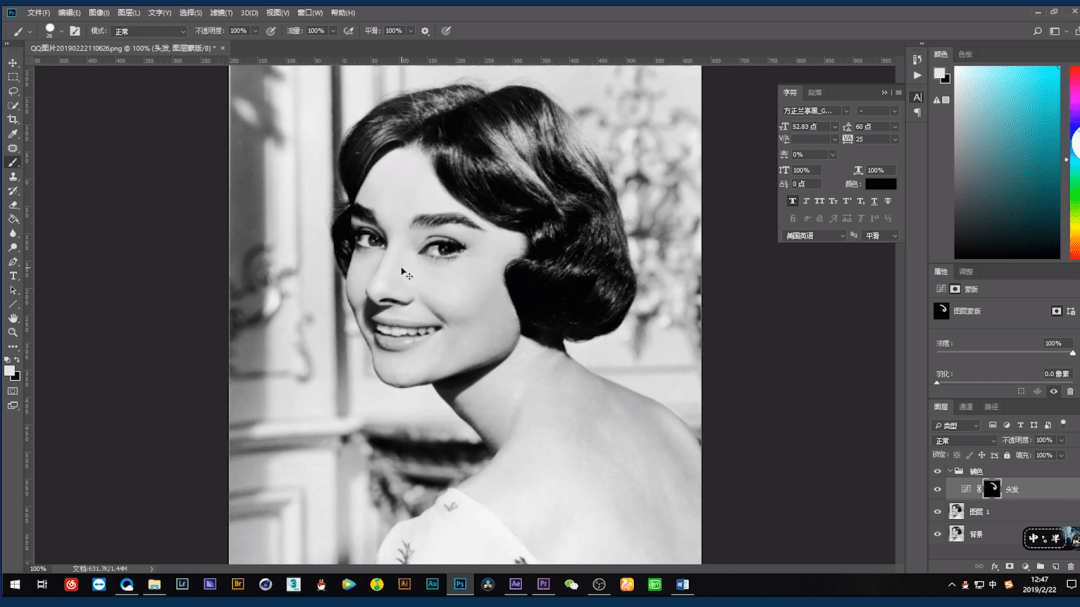Viewport: 1080px width, 607px height.
Task: Open the 滤镜(T) menu
Action: point(221,13)
